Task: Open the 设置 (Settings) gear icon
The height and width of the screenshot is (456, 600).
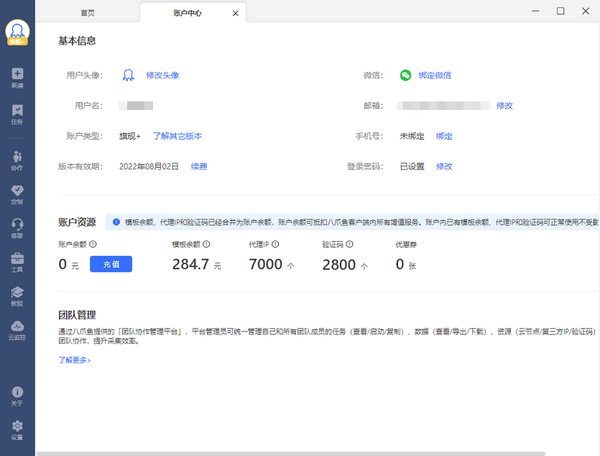Action: tap(17, 430)
